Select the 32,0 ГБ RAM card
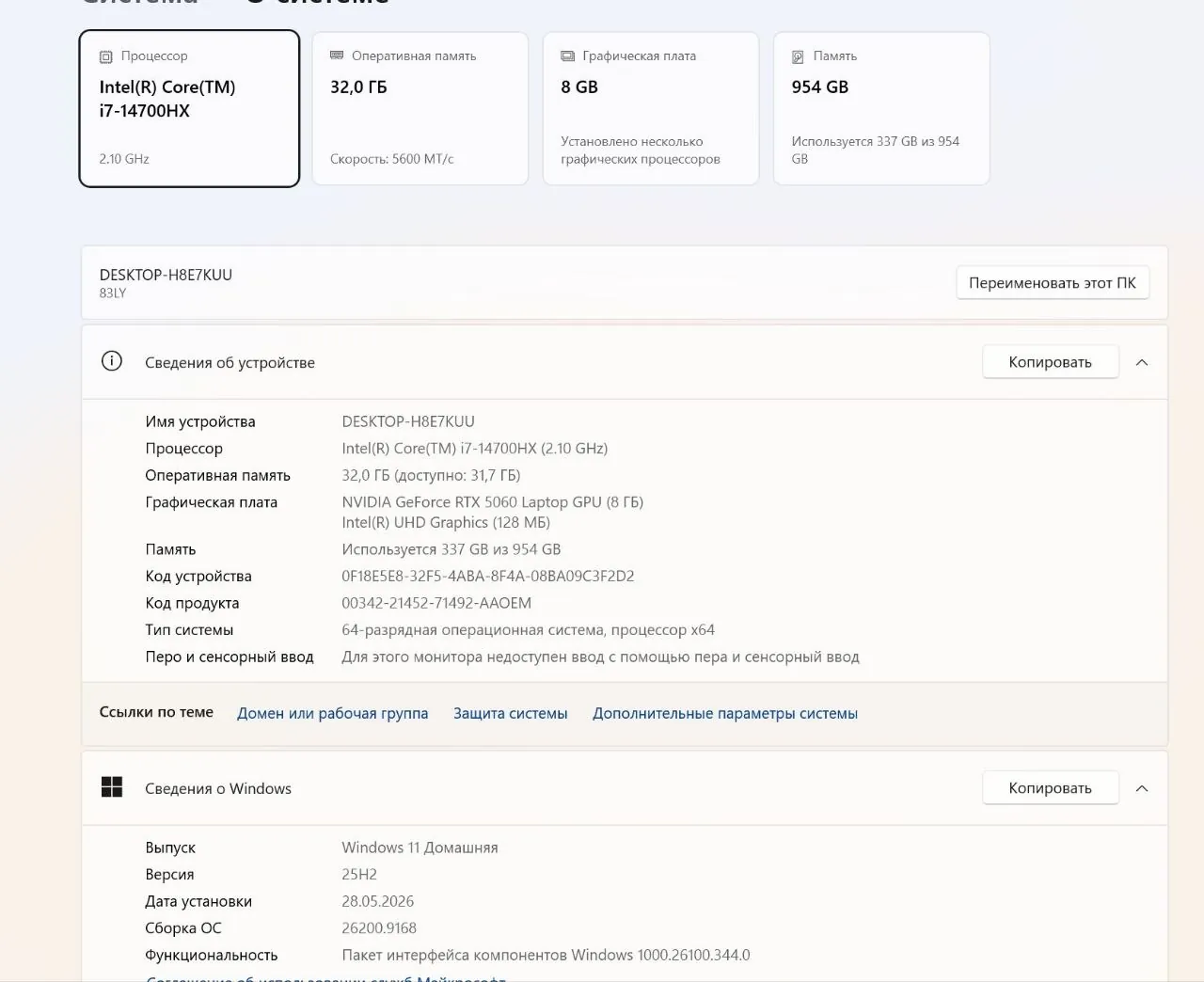Image resolution: width=1204 pixels, height=982 pixels. tap(420, 109)
